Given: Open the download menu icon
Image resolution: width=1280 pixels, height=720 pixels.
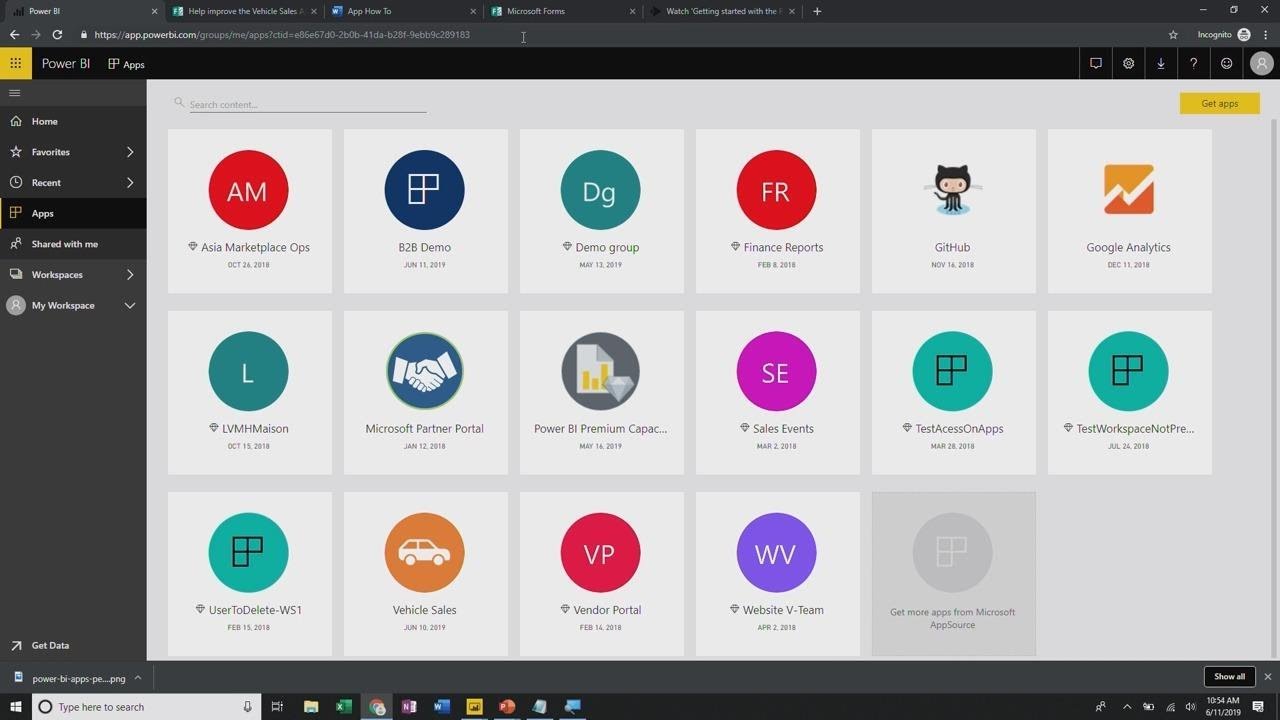Looking at the screenshot, I should [x=1161, y=63].
